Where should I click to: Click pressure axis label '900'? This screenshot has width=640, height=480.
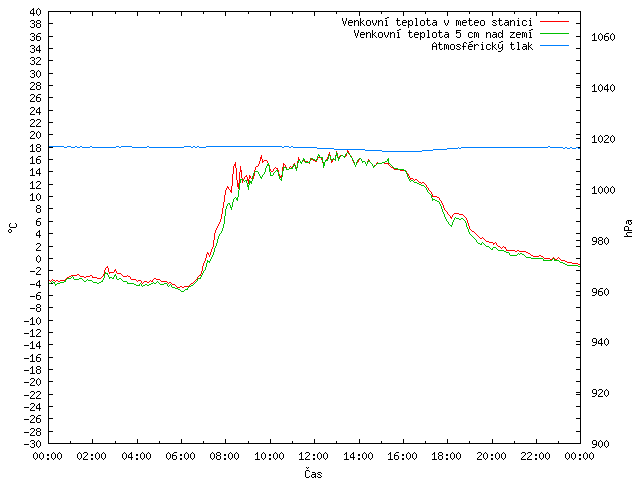click(600, 444)
